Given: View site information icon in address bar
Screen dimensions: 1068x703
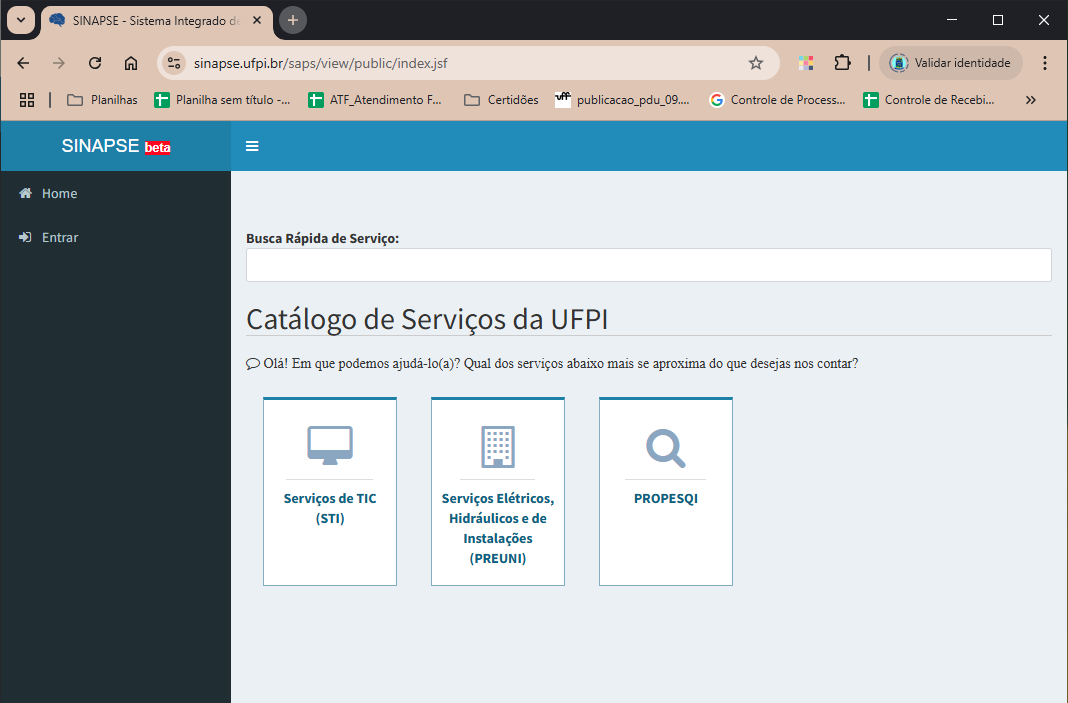Looking at the screenshot, I should [x=174, y=63].
